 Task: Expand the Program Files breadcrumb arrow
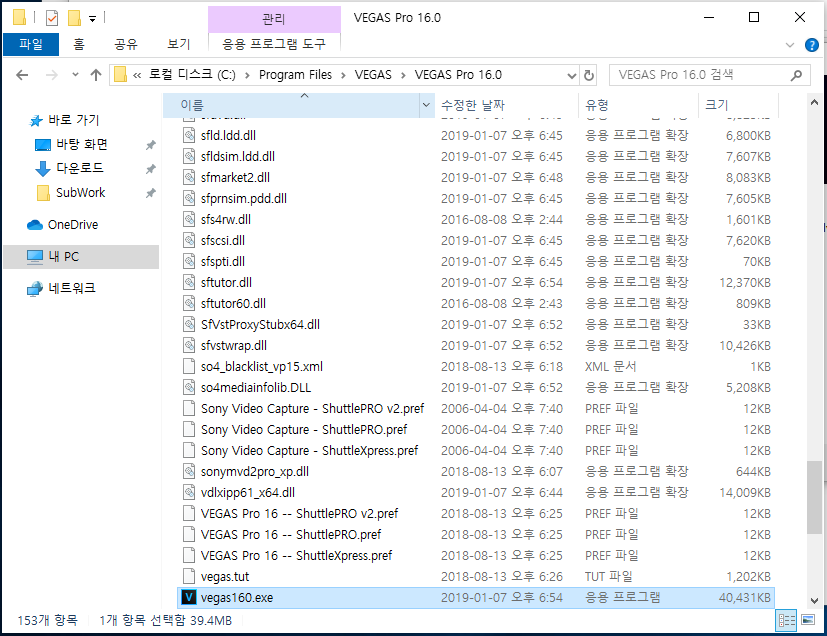343,75
